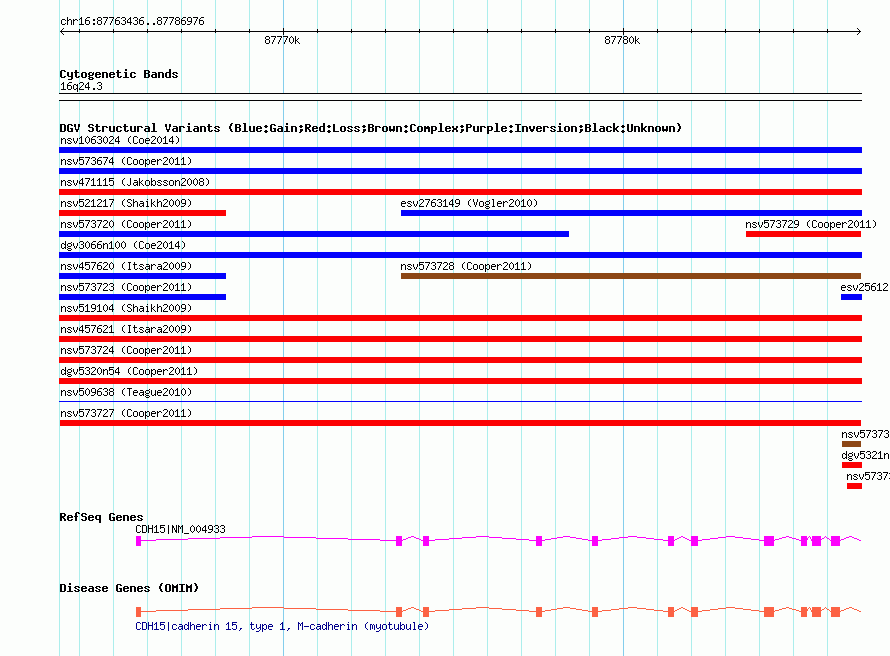The image size is (890, 656).
Task: Click the small red bar under dgv5321n label
Action: (x=852, y=465)
